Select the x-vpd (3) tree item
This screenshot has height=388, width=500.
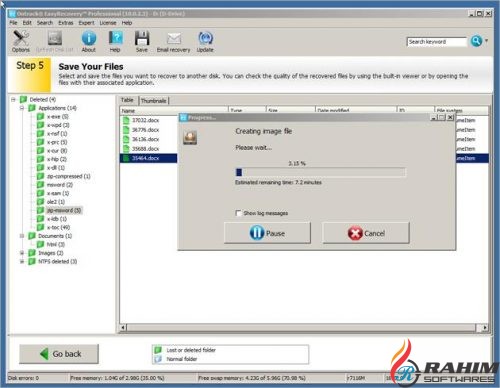(x=58, y=125)
